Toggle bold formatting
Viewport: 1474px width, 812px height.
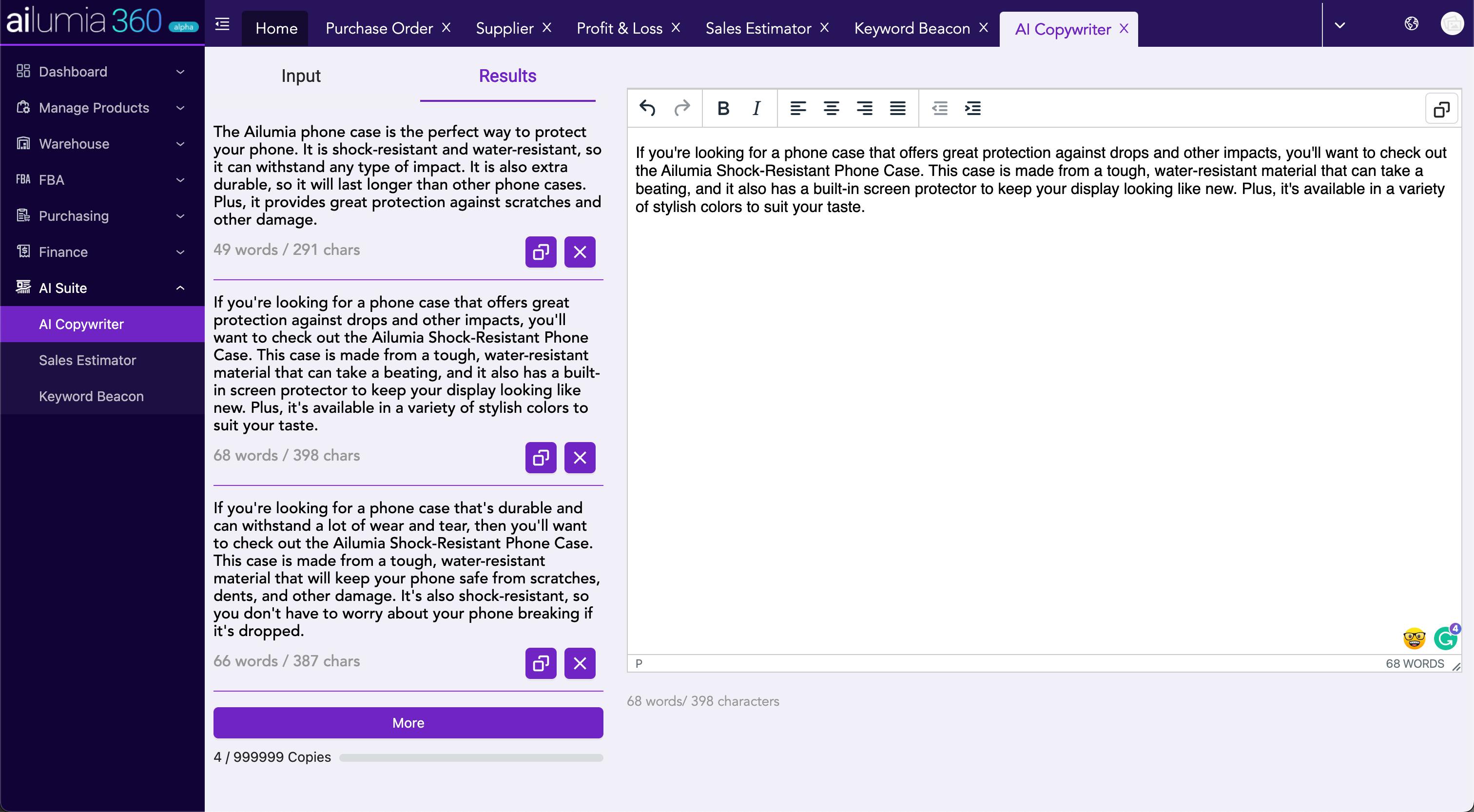(723, 108)
